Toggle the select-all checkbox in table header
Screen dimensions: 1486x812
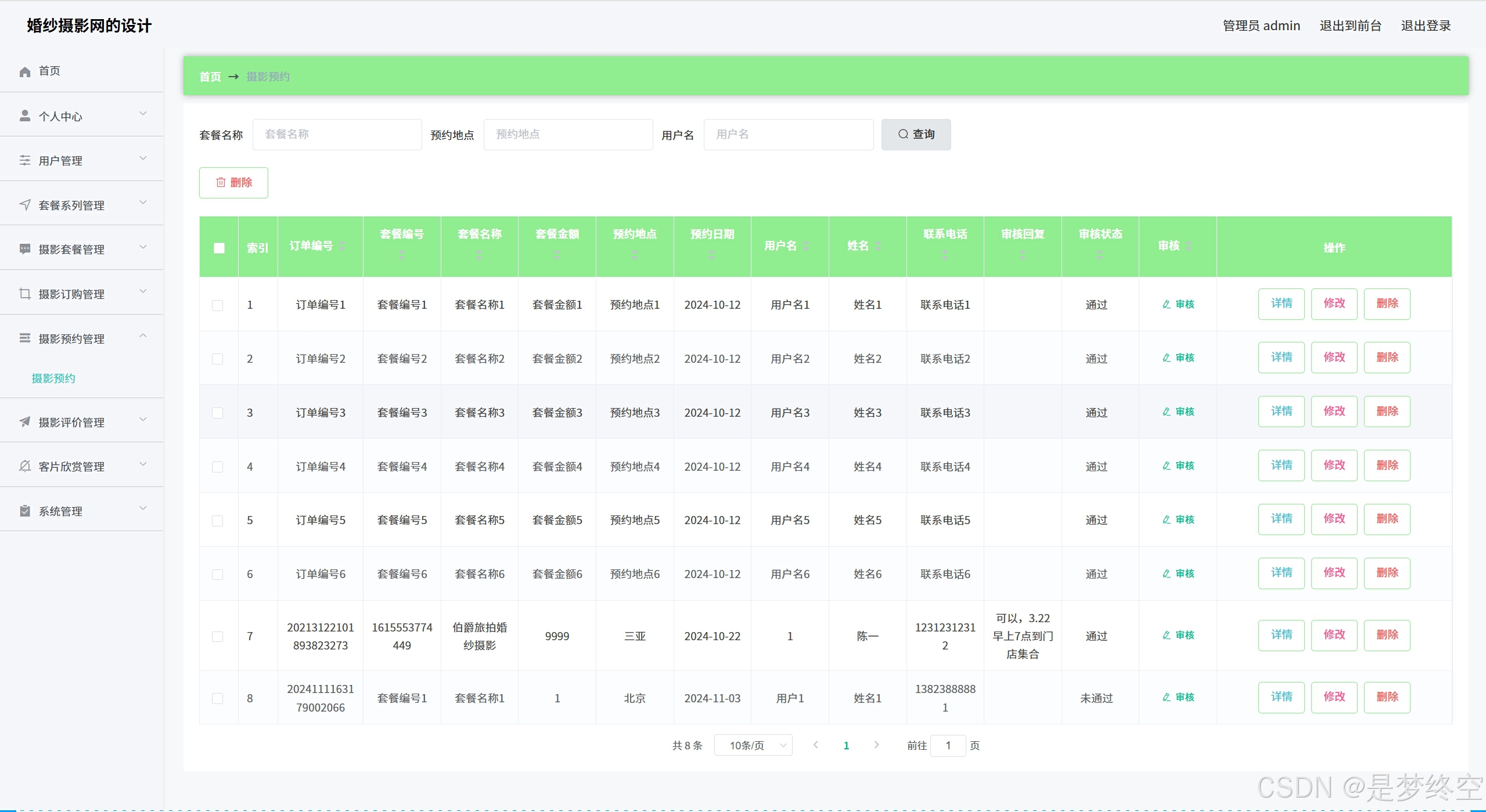(x=219, y=248)
